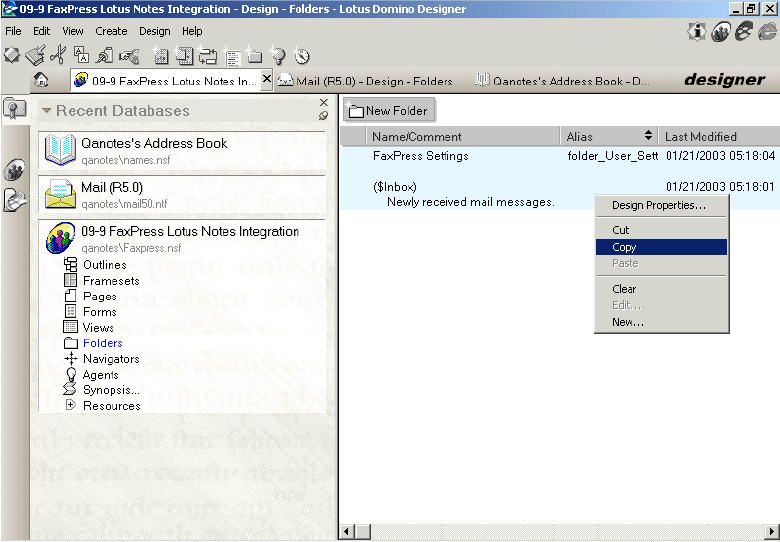Viewport: 780px width, 542px height.
Task: Click the New Folder button
Action: click(388, 111)
